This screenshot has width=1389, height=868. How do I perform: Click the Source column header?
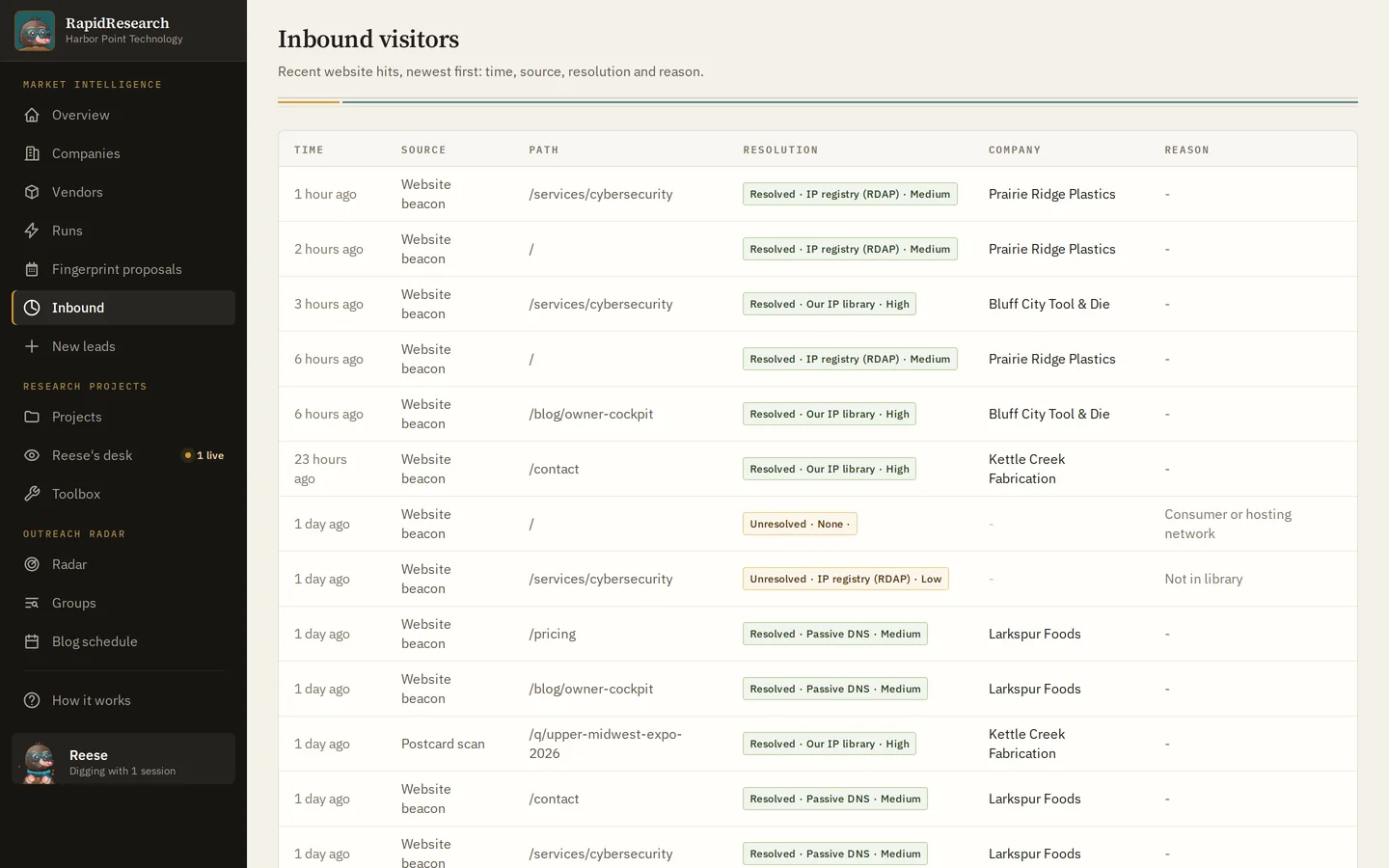(423, 149)
